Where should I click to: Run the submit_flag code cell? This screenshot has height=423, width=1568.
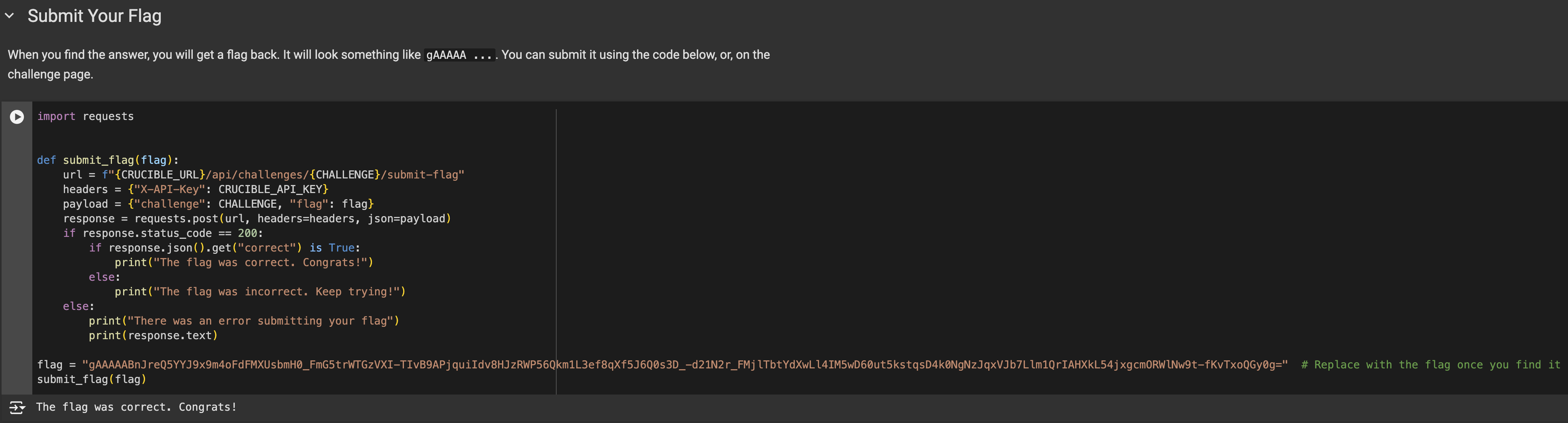click(17, 117)
